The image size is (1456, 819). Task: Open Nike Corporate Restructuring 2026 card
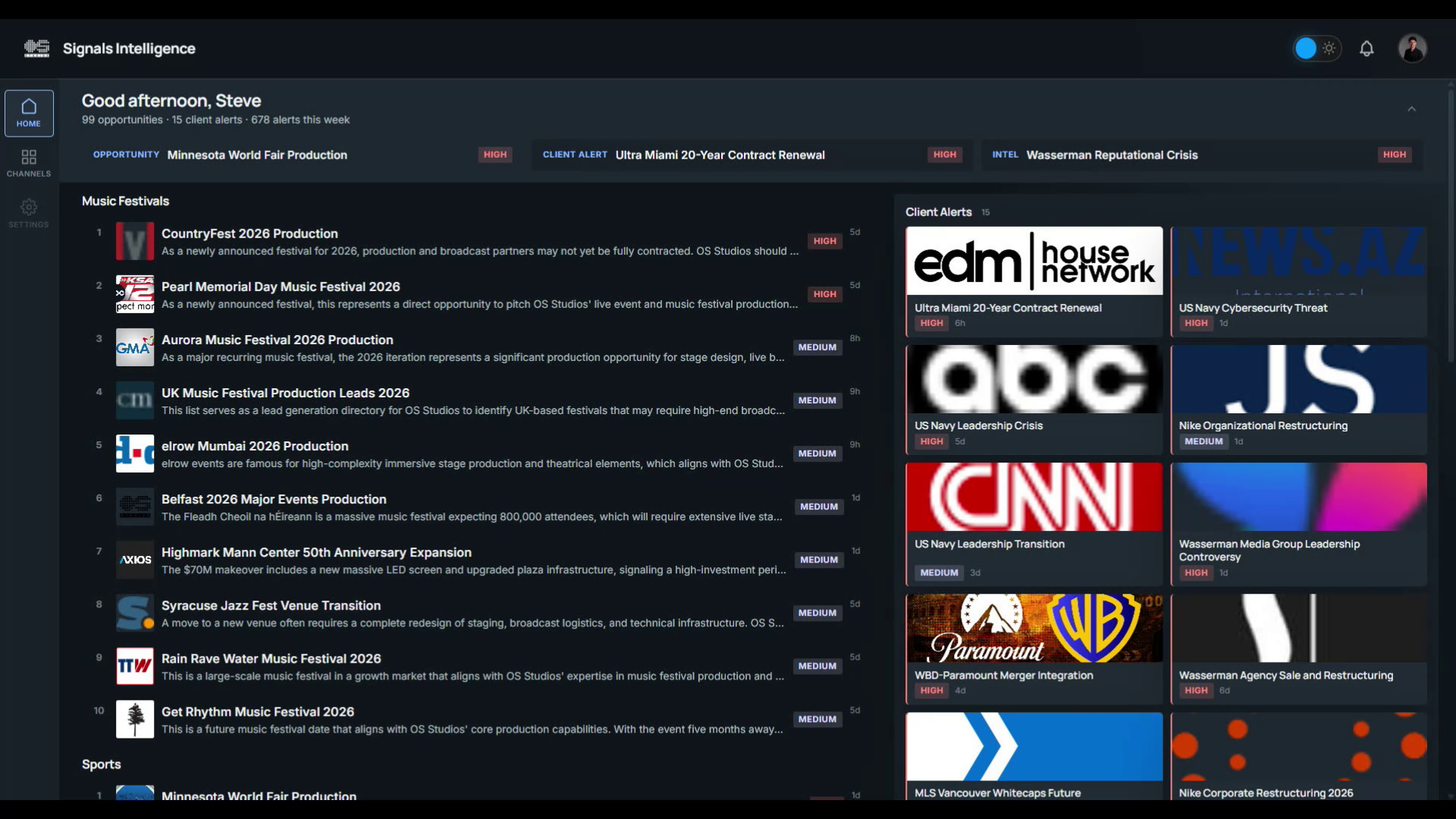coord(1298,756)
